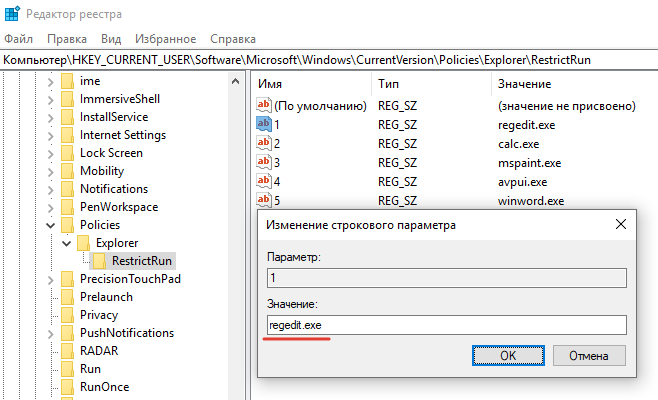Click the Отмена button
The height and width of the screenshot is (400, 658).
click(x=589, y=356)
